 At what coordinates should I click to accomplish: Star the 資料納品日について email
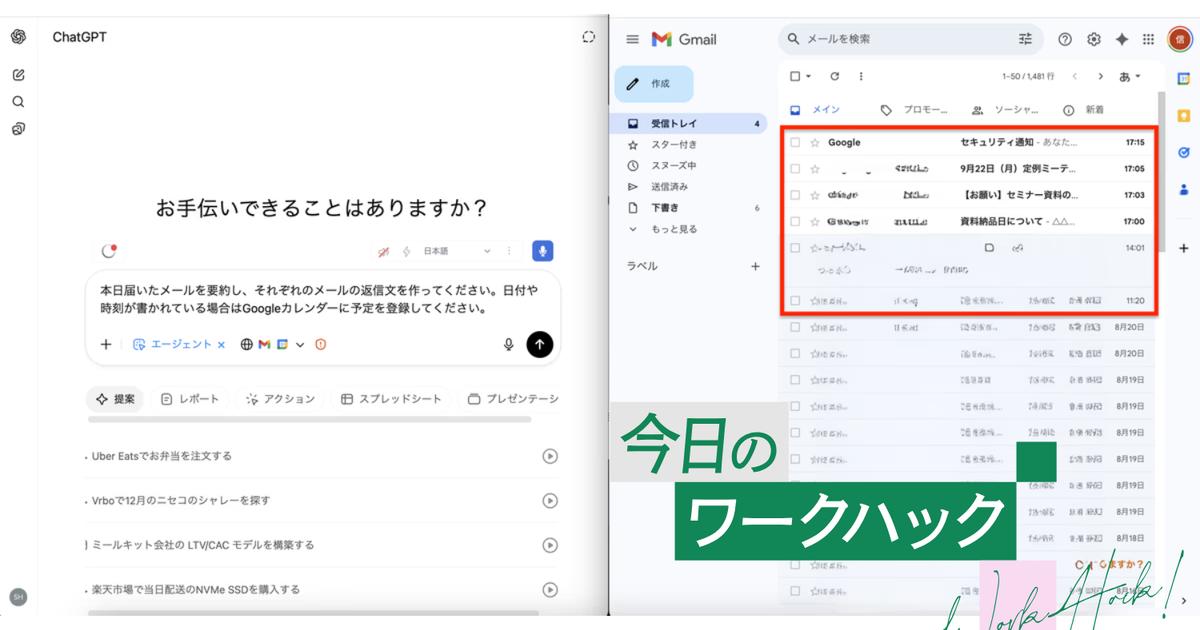pos(815,221)
